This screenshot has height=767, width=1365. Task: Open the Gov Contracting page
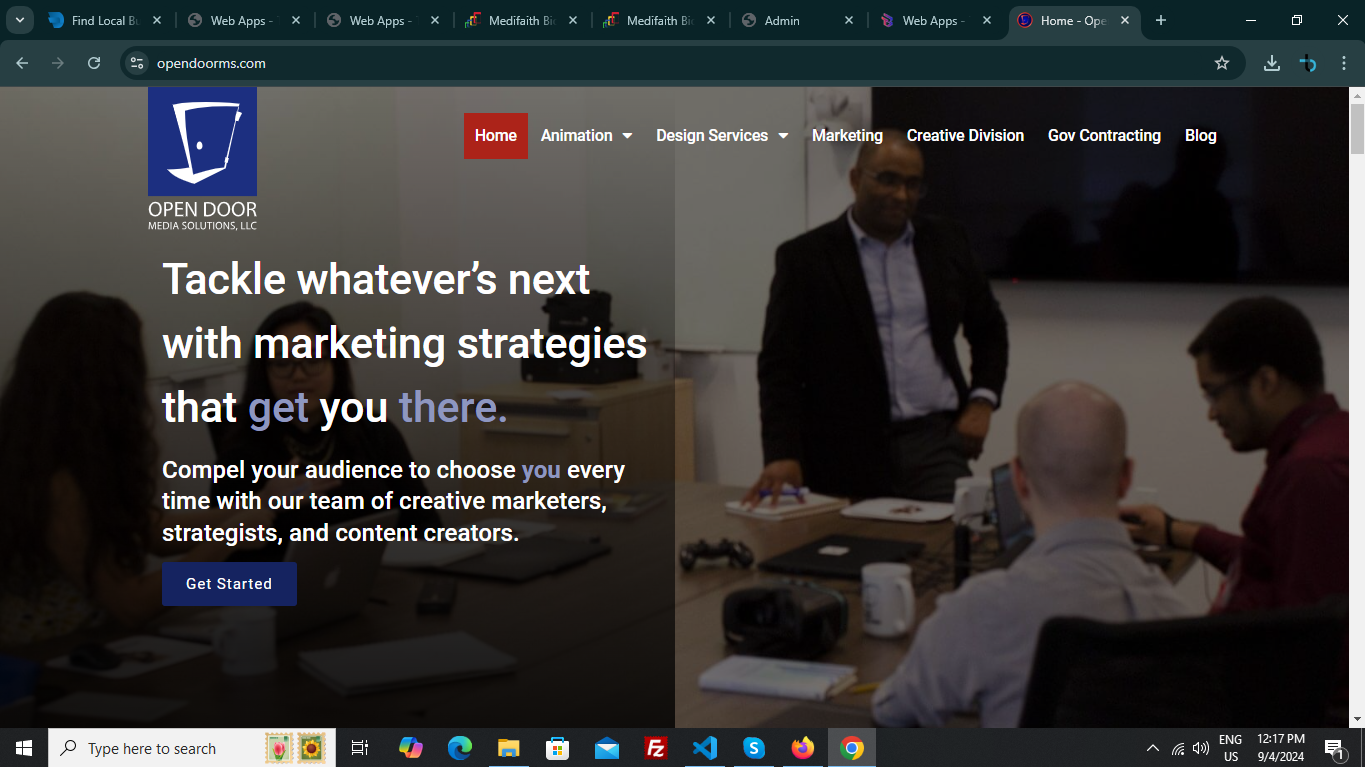click(1104, 136)
